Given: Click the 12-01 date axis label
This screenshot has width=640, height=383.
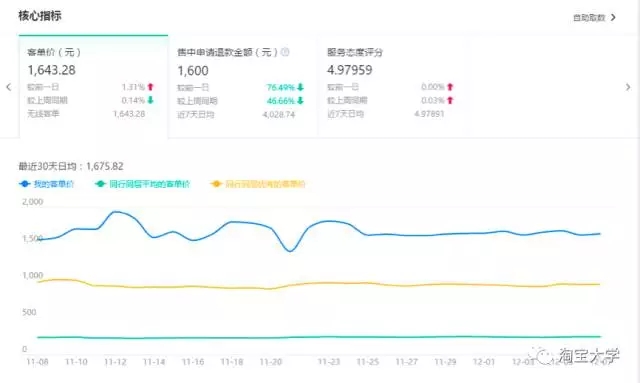Looking at the screenshot, I should click(x=484, y=362).
